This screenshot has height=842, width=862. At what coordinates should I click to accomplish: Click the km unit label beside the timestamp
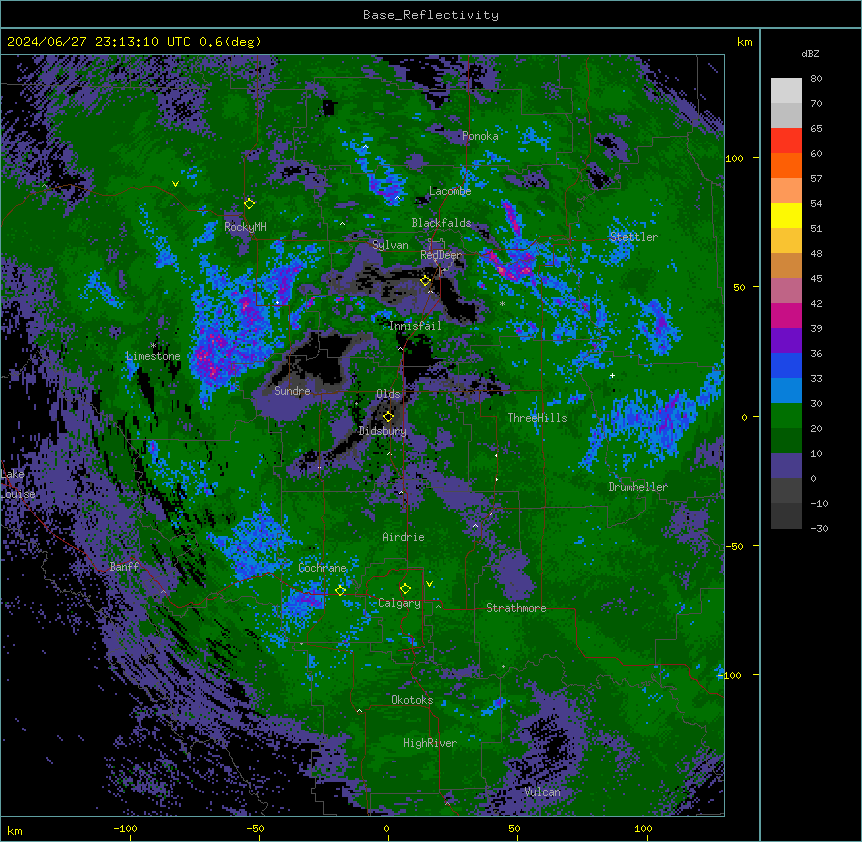[x=745, y=42]
